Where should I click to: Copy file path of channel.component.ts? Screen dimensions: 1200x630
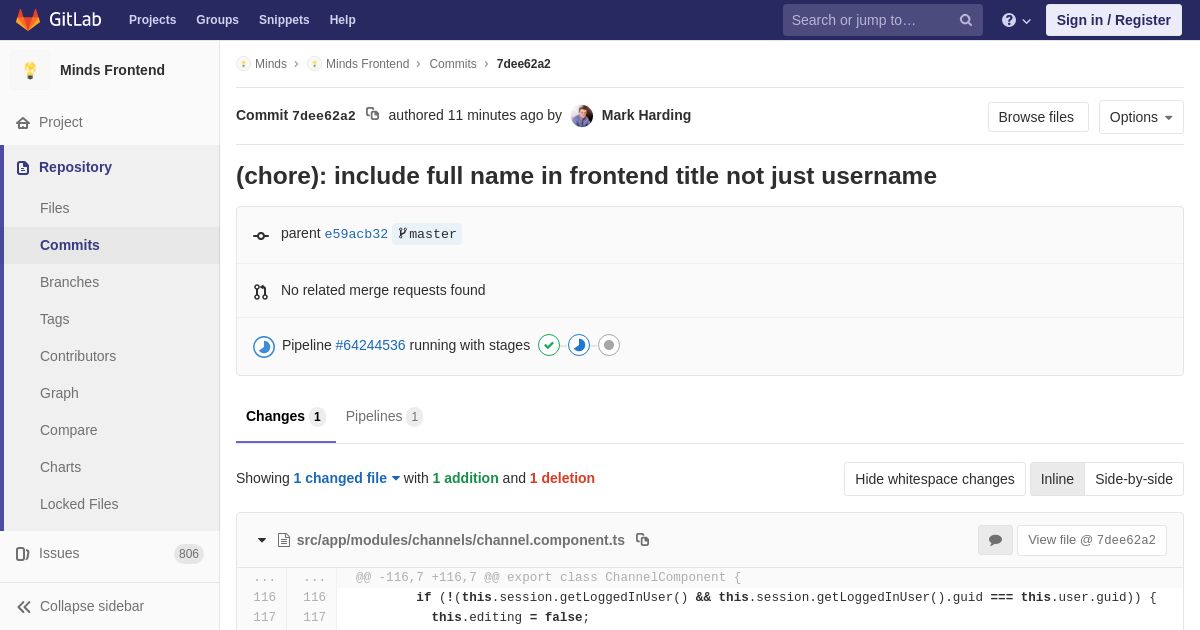(x=643, y=540)
